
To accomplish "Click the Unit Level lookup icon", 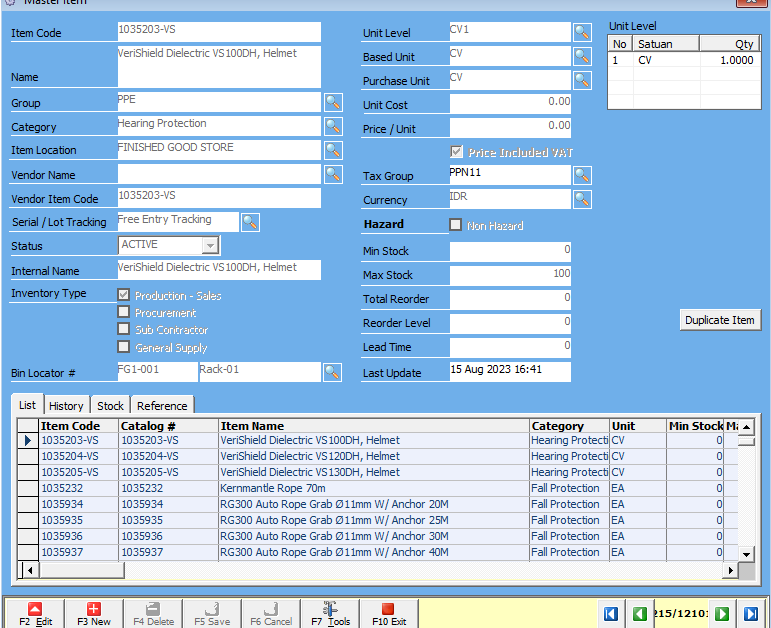I will (x=582, y=32).
